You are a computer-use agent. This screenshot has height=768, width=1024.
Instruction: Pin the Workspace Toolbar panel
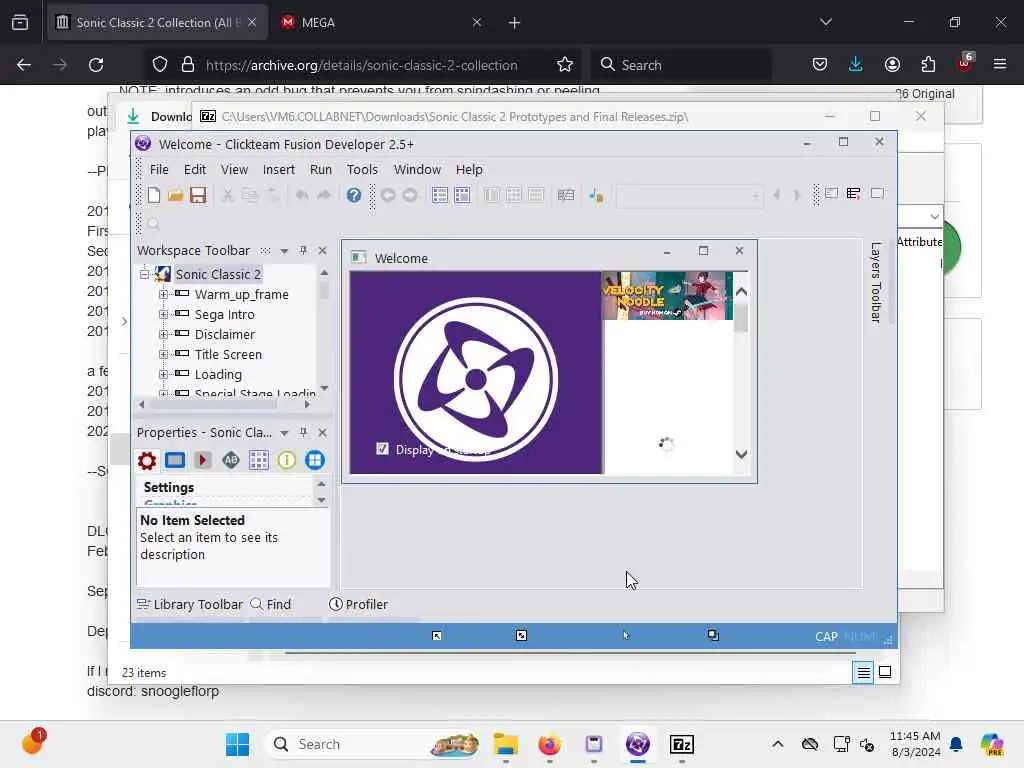303,250
